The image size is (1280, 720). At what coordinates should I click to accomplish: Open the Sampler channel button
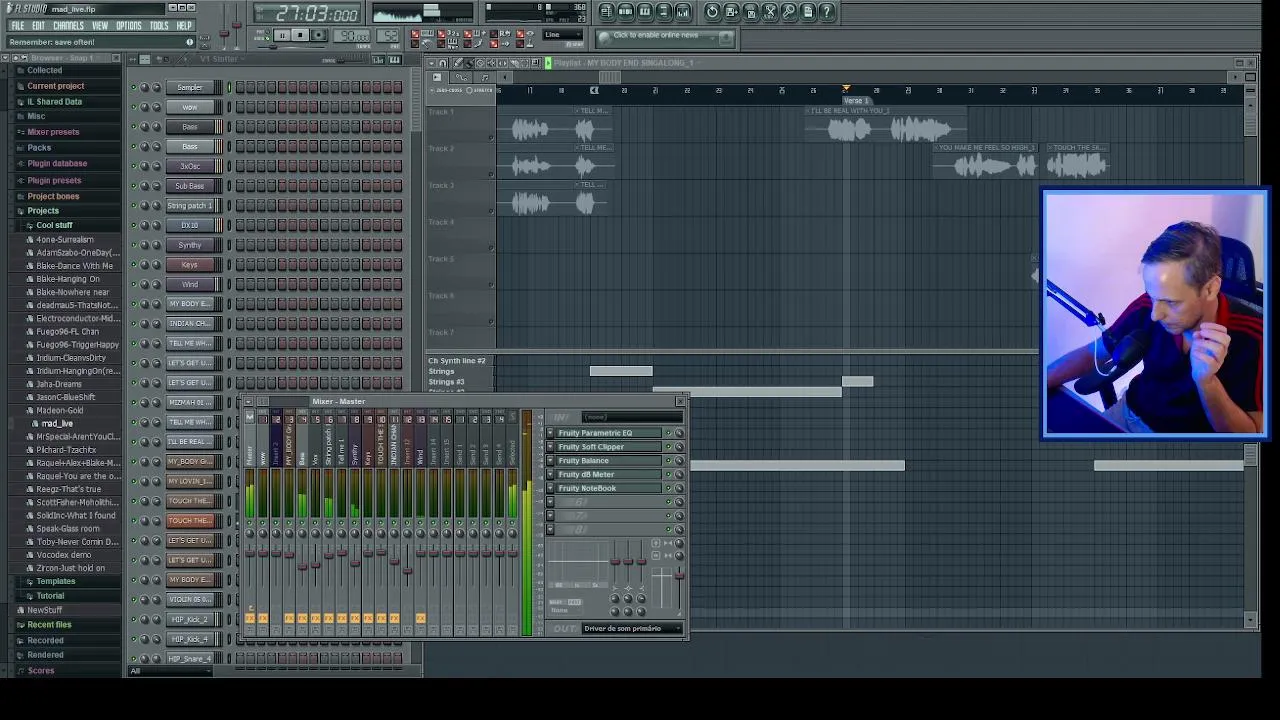(190, 87)
